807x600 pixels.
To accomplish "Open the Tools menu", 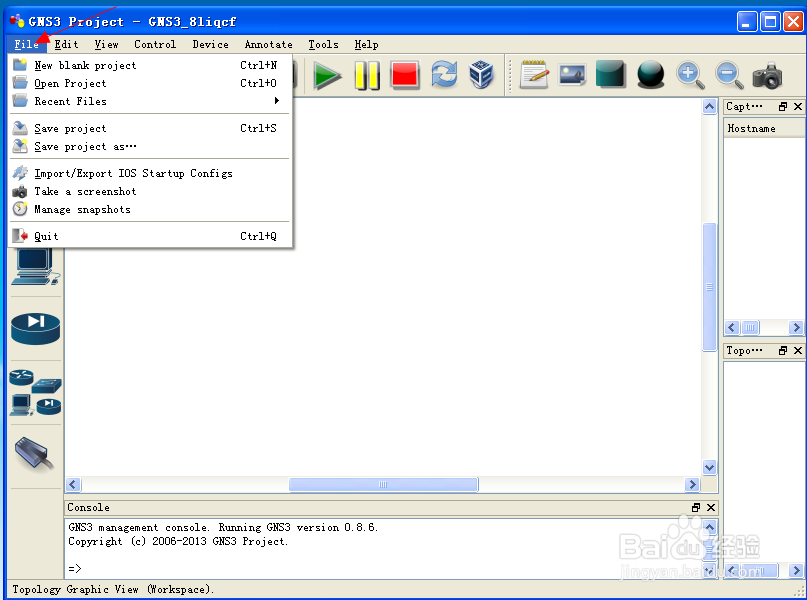I will (x=323, y=45).
